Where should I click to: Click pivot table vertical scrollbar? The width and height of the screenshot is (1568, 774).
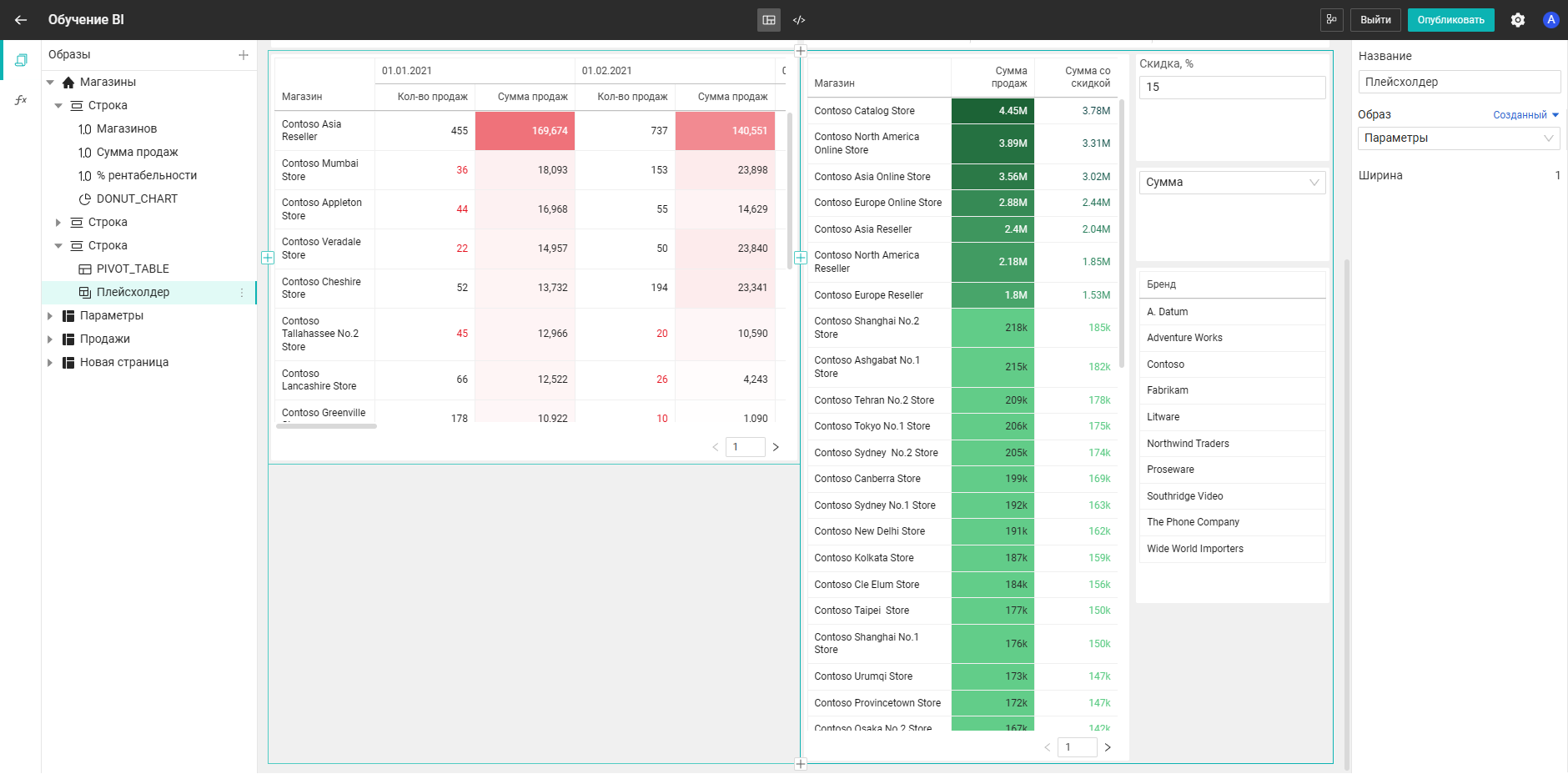click(790, 190)
